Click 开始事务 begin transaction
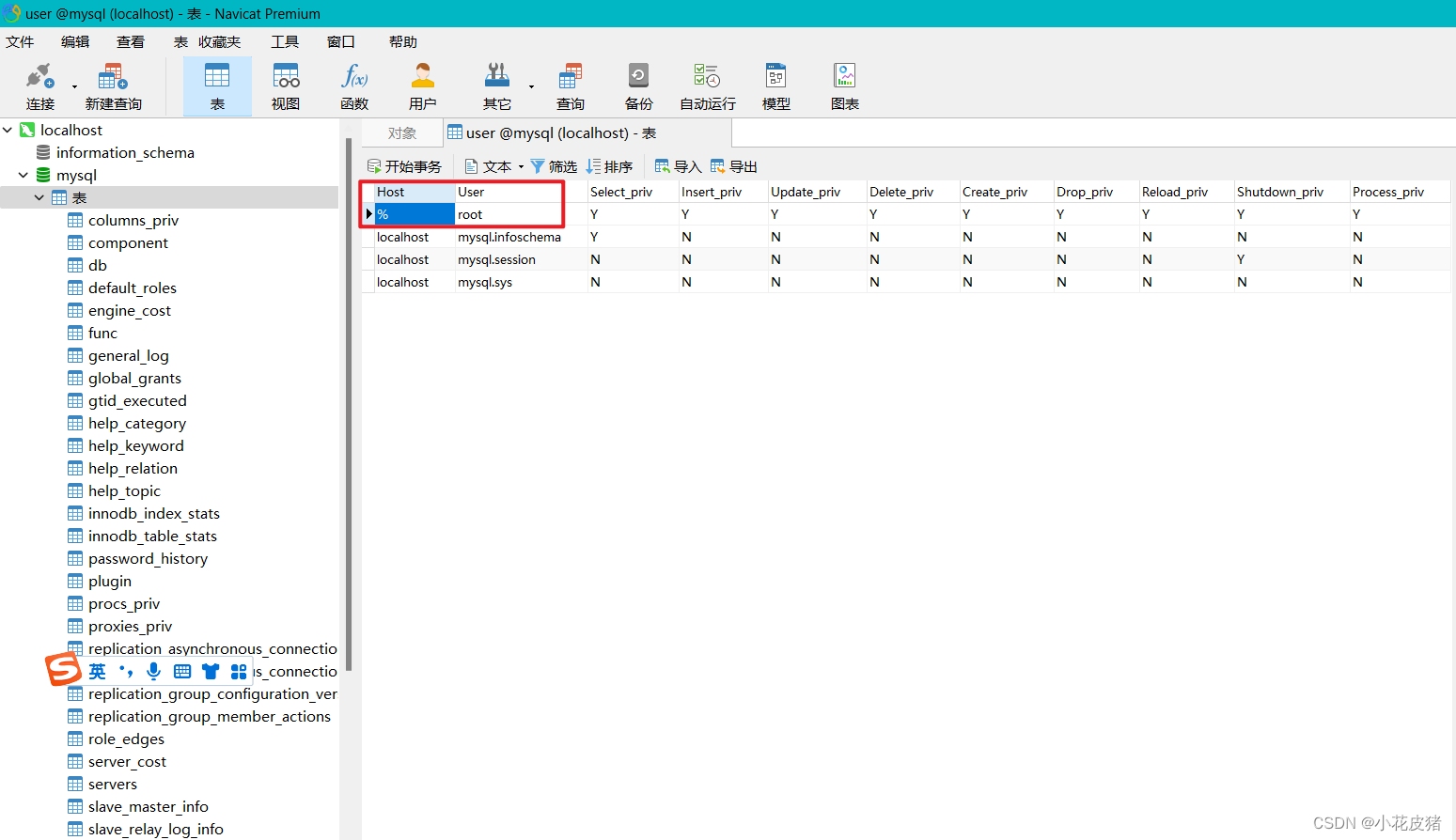The image size is (1456, 840). pos(404,166)
